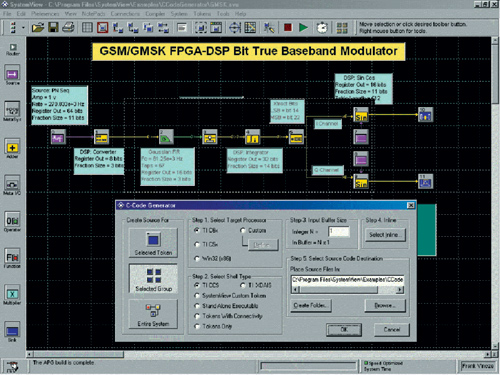Image resolution: width=500 pixels, height=375 pixels.
Task: Run the simulation with green play icon
Action: [303, 27]
